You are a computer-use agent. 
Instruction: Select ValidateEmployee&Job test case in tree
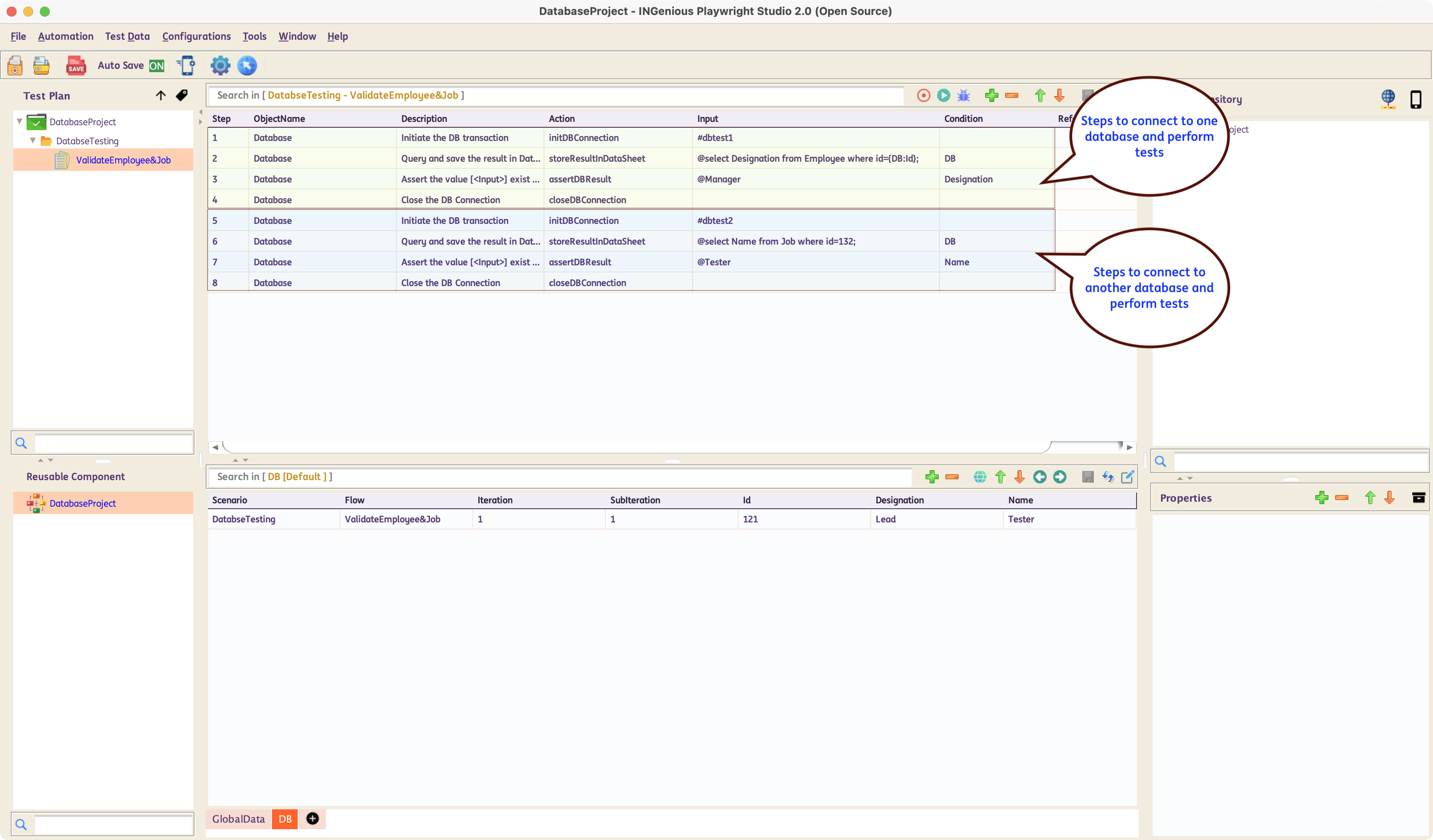click(x=124, y=160)
